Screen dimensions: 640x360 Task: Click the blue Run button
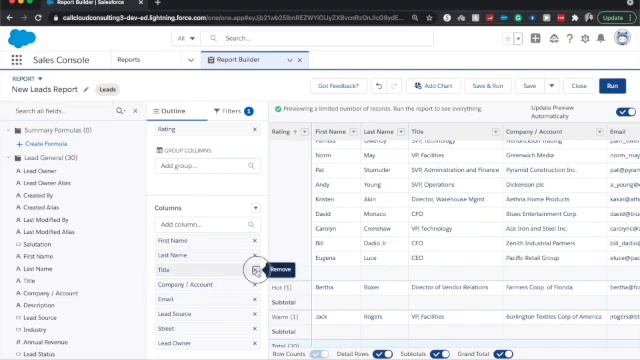pos(612,86)
